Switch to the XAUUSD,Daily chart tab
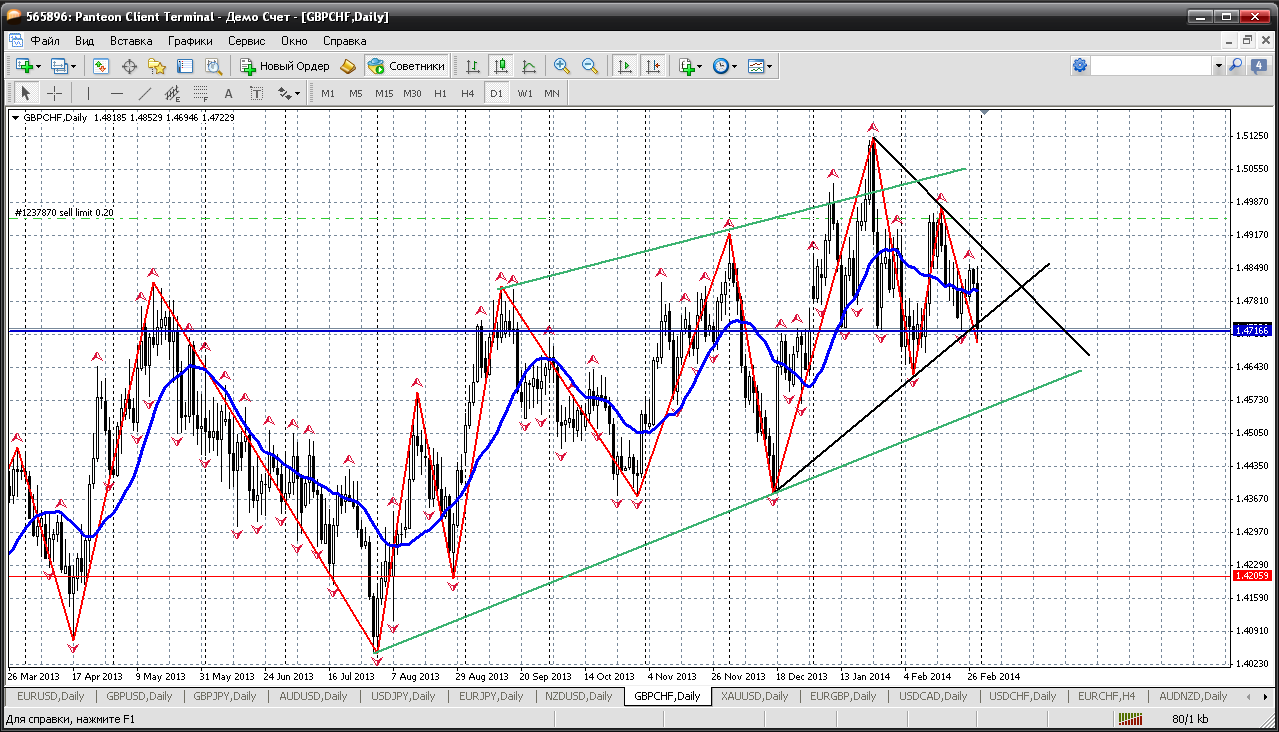The width and height of the screenshot is (1279, 732). click(x=752, y=696)
